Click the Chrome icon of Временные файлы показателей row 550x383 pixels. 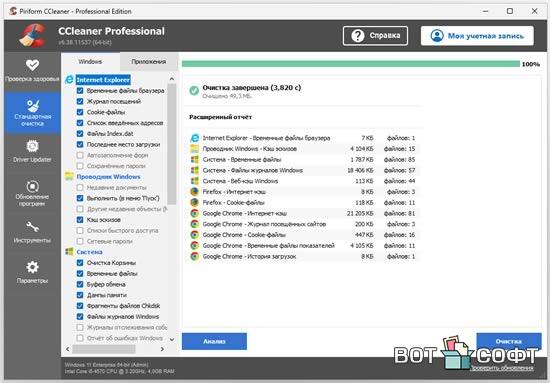tap(194, 246)
